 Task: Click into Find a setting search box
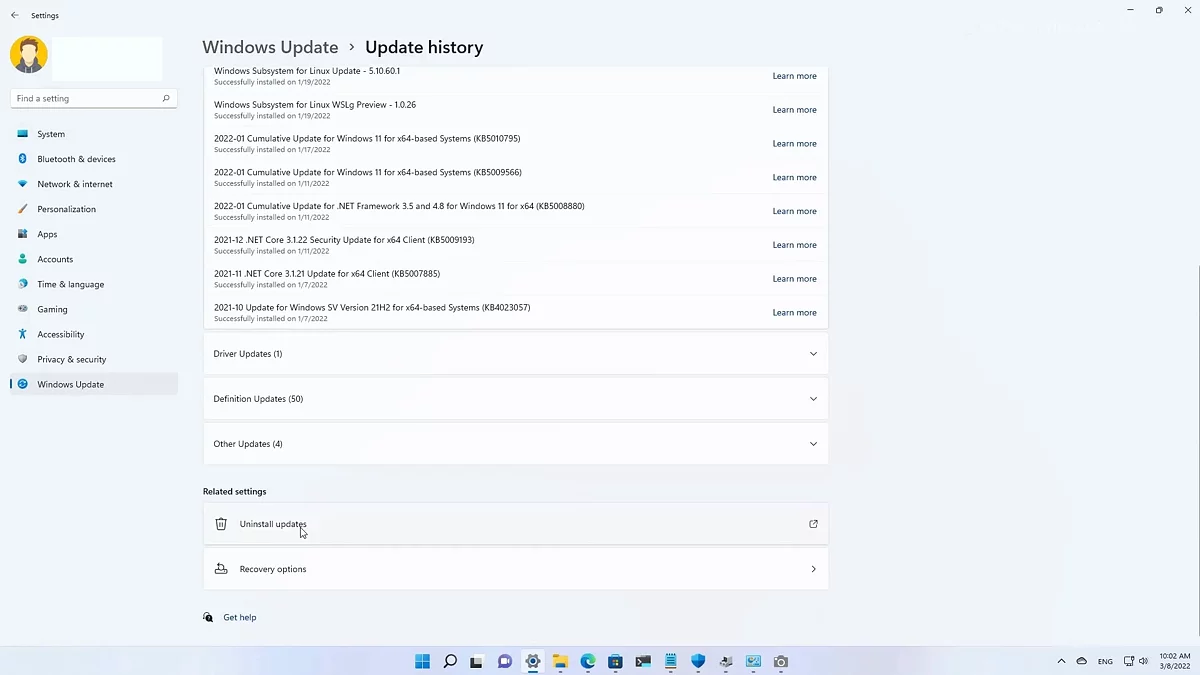click(x=94, y=98)
